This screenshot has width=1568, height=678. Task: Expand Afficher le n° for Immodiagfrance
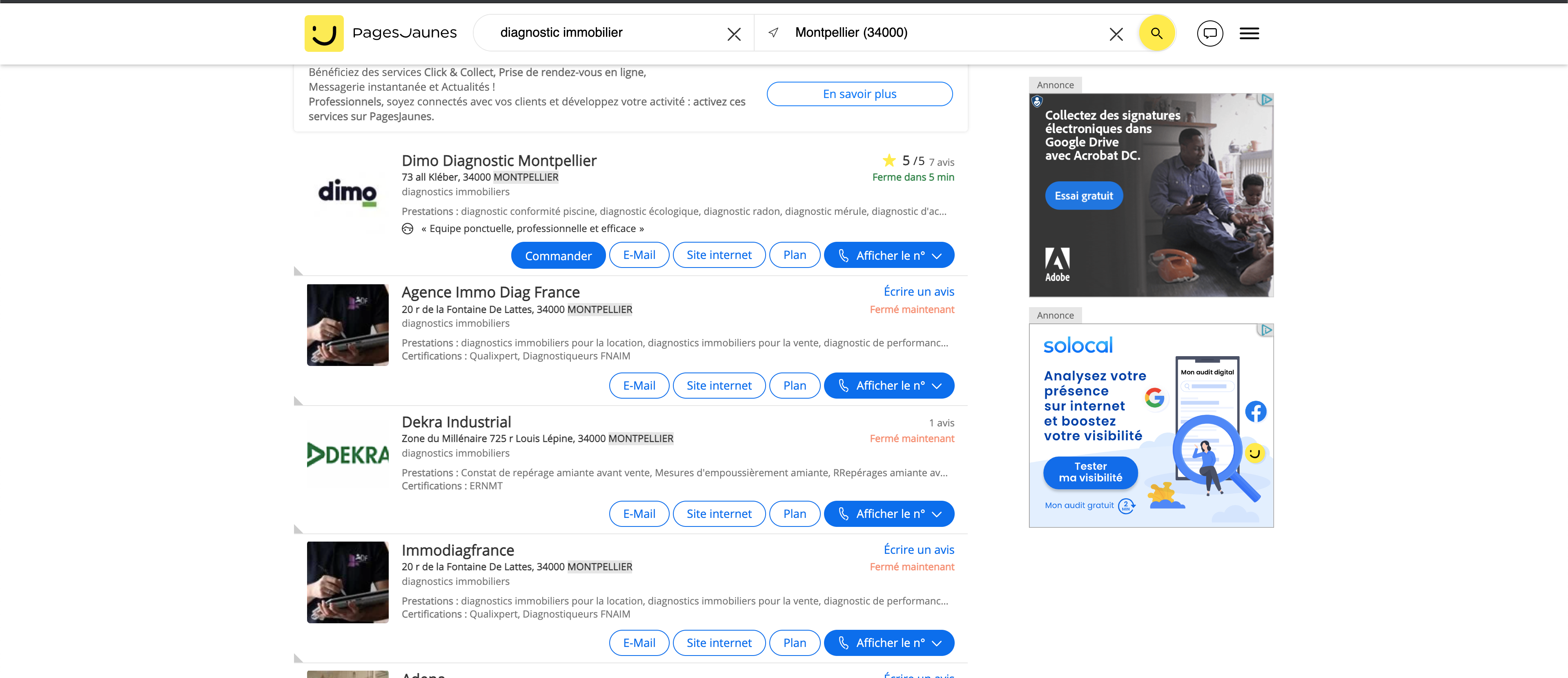889,643
